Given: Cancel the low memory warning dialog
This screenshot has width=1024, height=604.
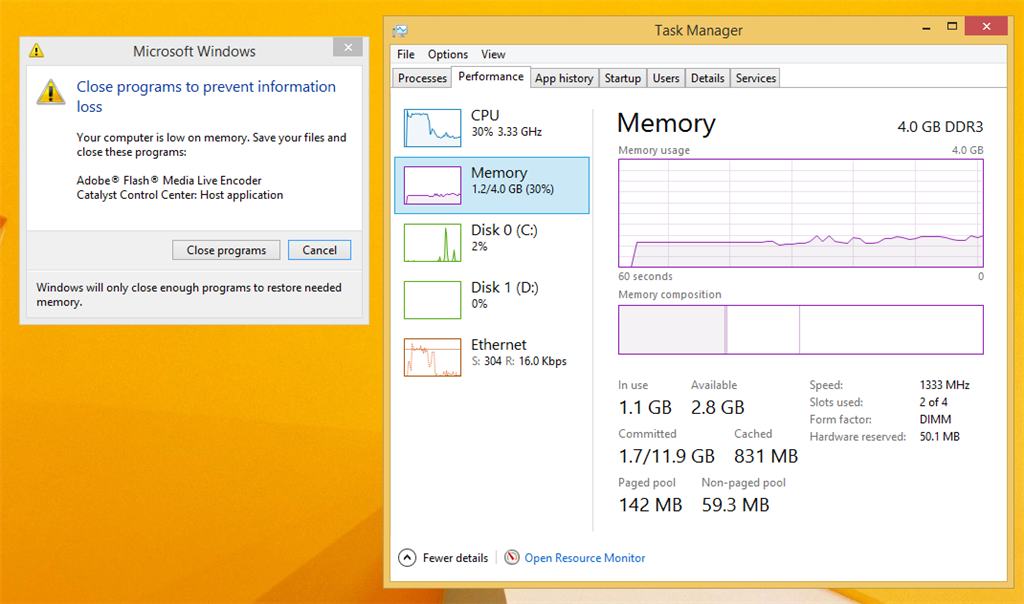Looking at the screenshot, I should tap(319, 250).
